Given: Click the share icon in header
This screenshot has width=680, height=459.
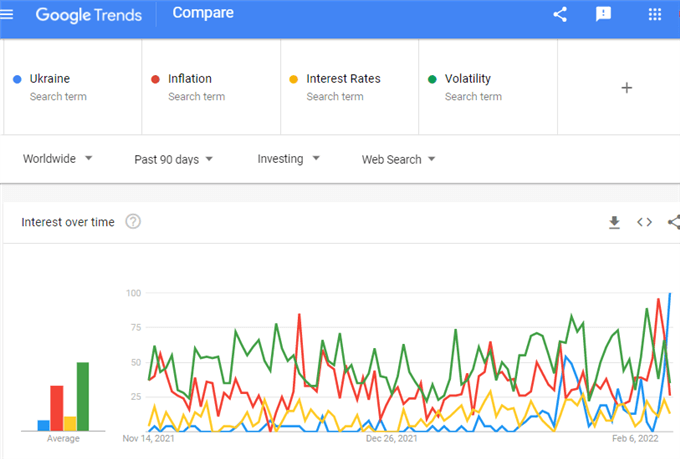Looking at the screenshot, I should (x=560, y=14).
